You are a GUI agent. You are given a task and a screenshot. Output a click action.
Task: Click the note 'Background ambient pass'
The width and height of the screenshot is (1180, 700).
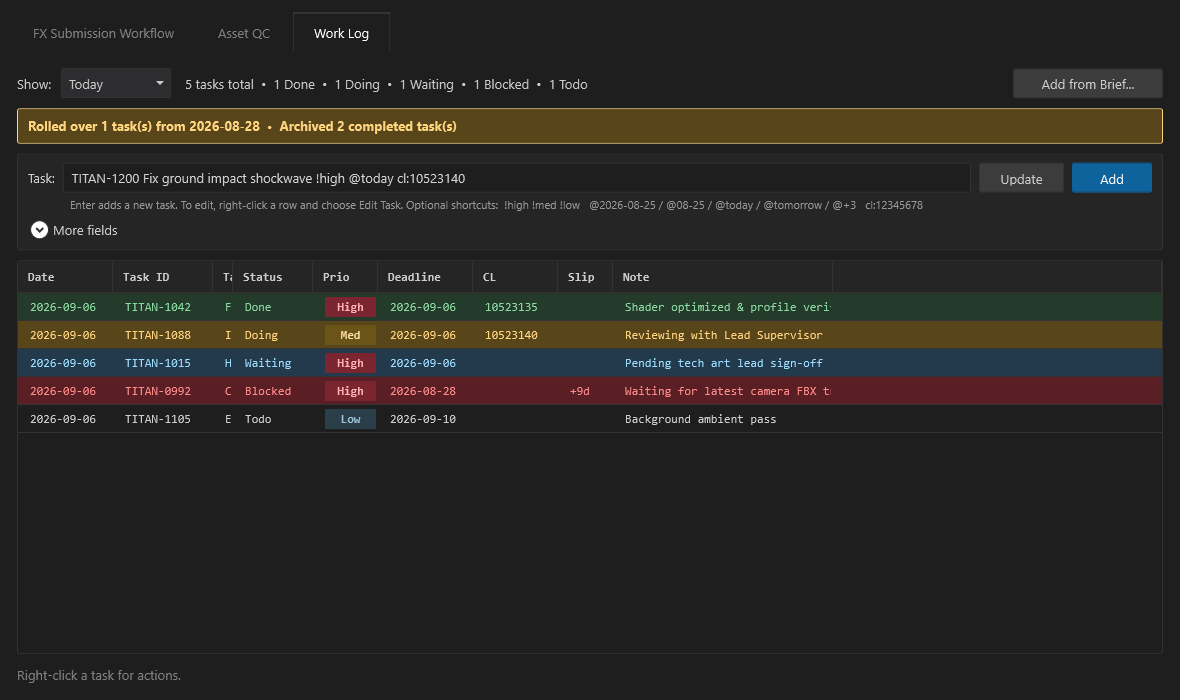(x=700, y=418)
